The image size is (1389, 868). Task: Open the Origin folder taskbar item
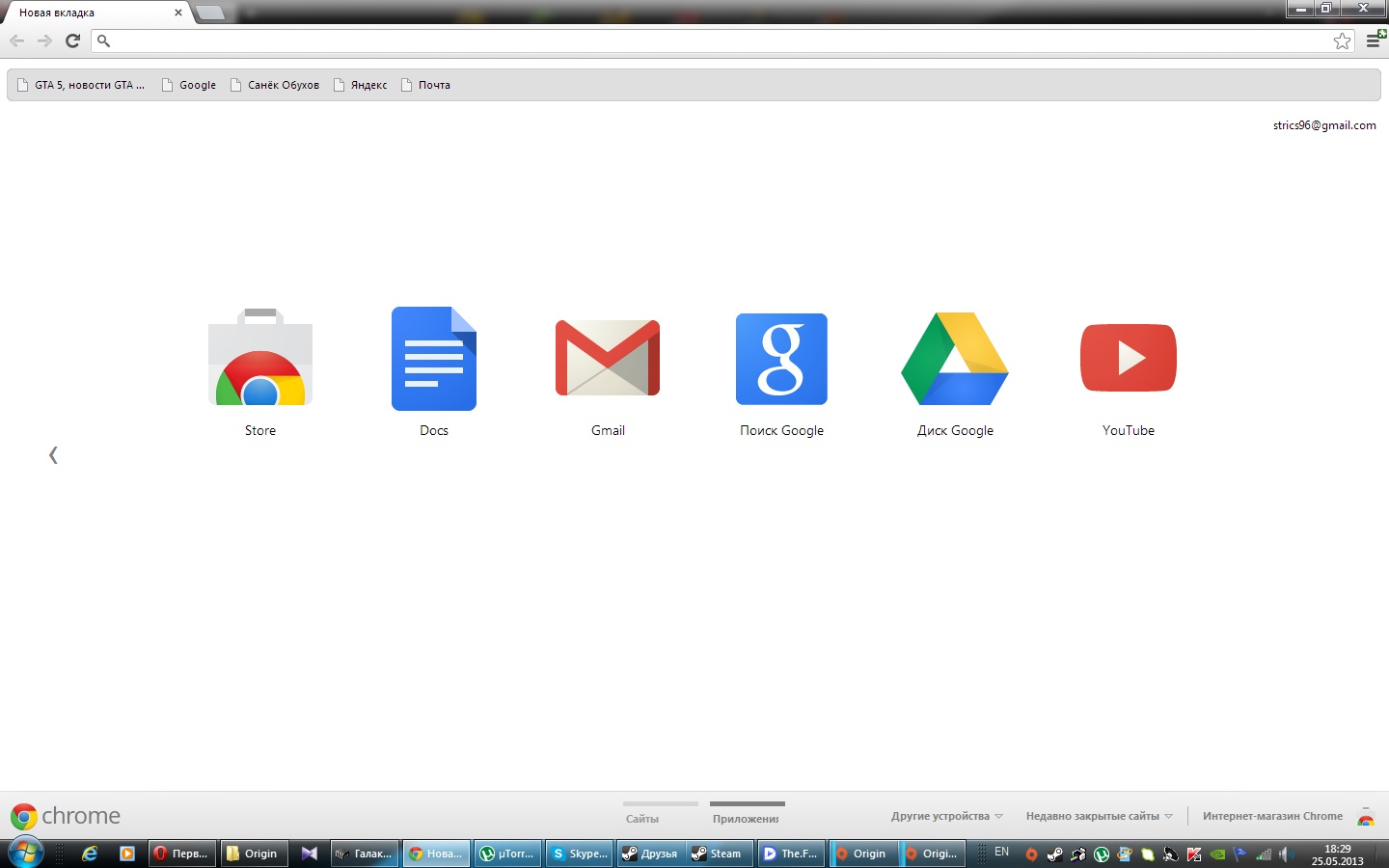pos(254,854)
